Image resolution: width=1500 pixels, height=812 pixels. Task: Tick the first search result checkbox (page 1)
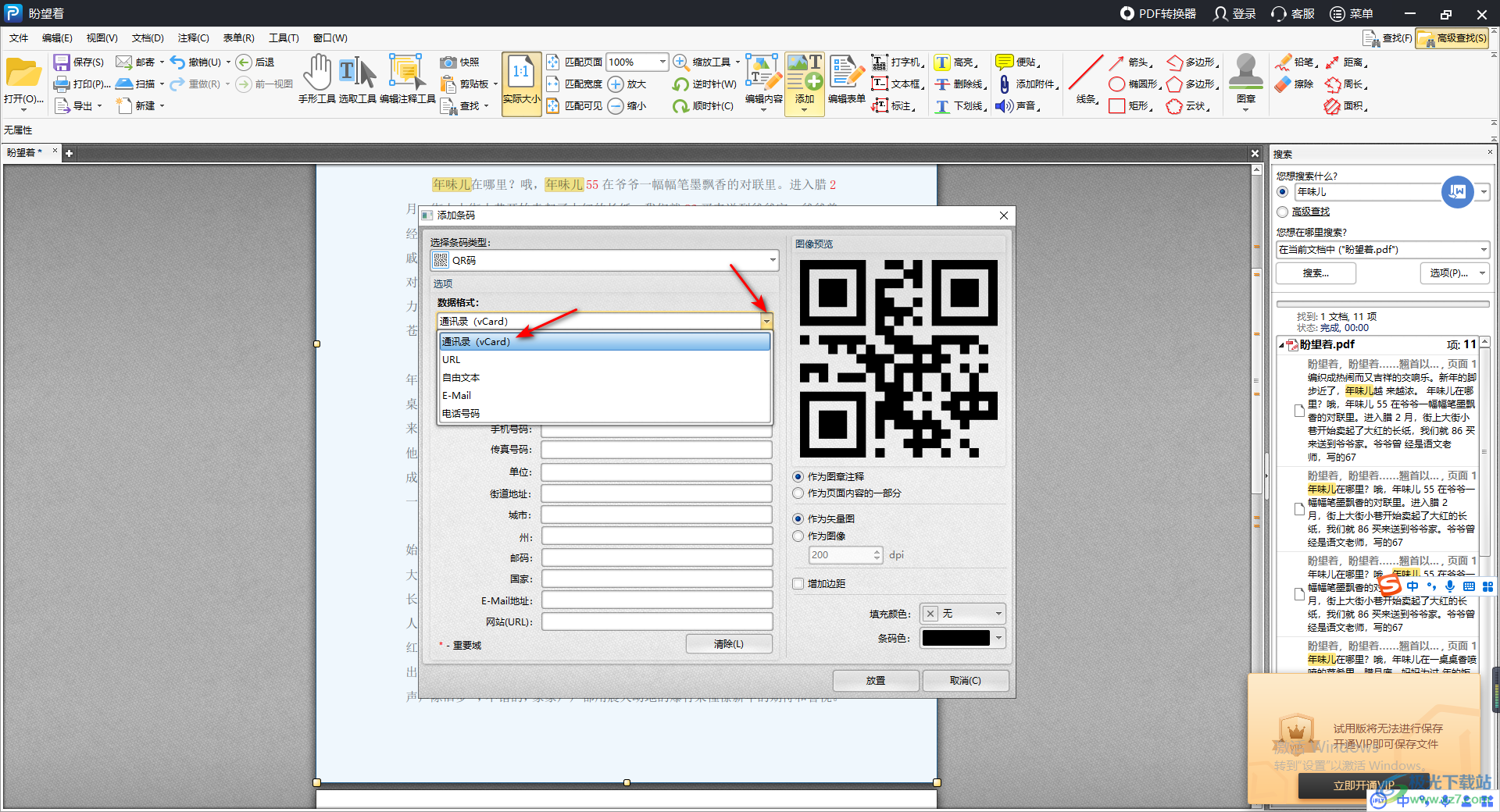(x=1300, y=411)
